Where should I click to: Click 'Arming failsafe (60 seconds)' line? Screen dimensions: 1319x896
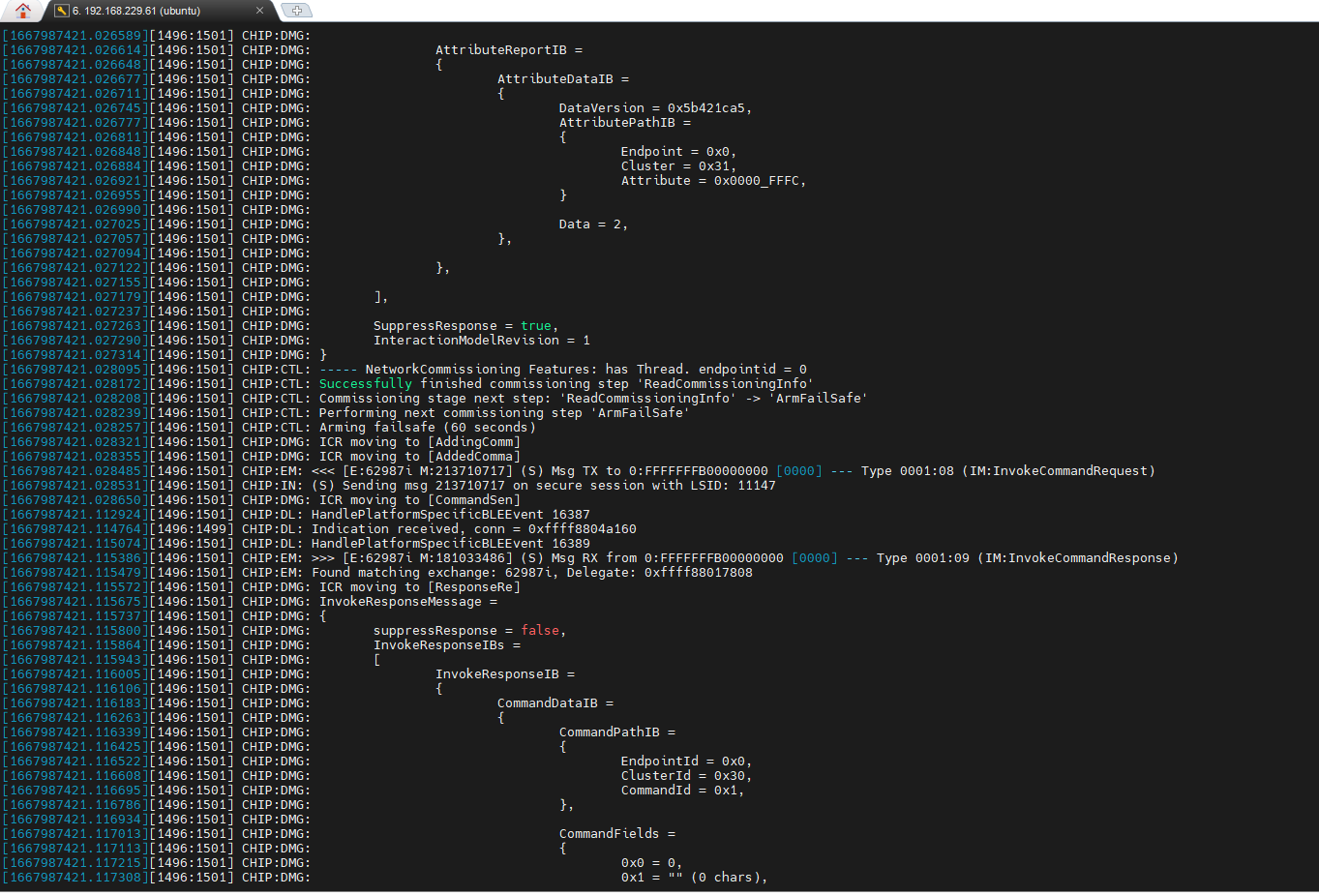[x=428, y=428]
